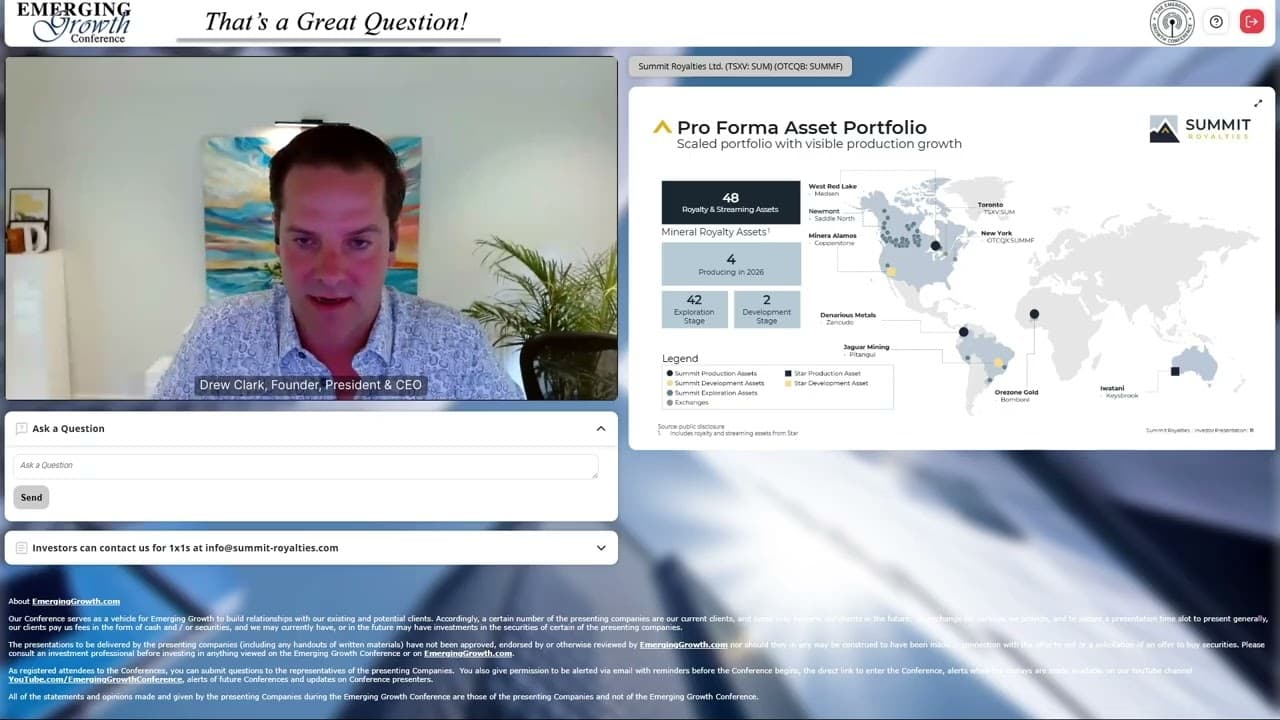Open the help question mark icon

click(1216, 22)
